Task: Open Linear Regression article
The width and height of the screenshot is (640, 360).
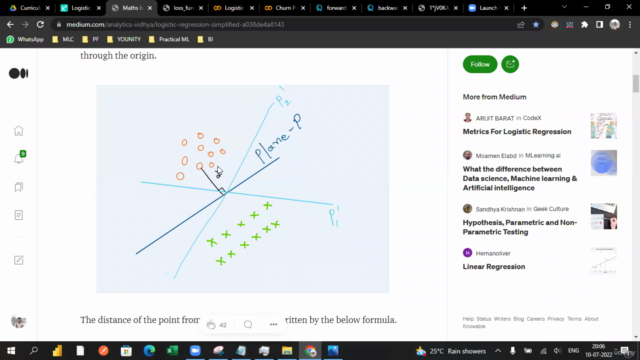Action: [x=494, y=267]
